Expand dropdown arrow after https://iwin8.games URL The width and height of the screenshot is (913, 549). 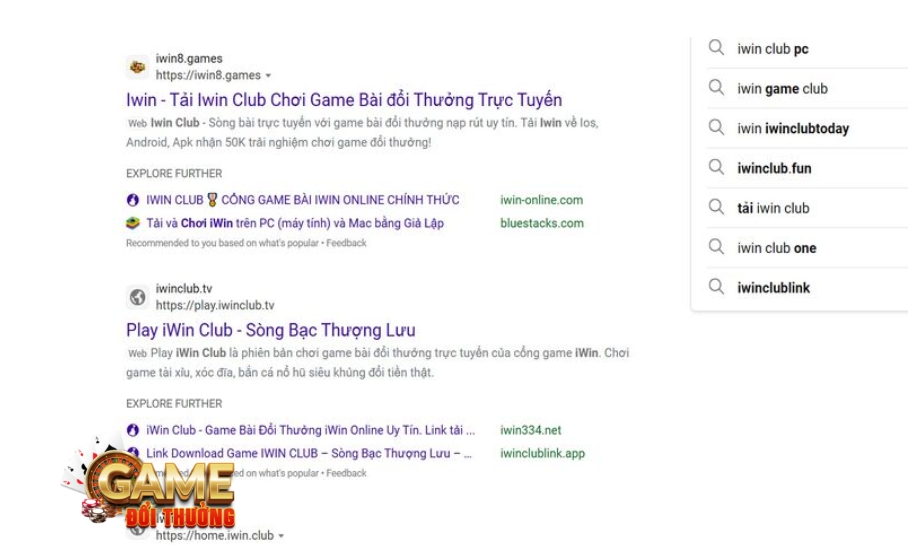pyautogui.click(x=268, y=76)
